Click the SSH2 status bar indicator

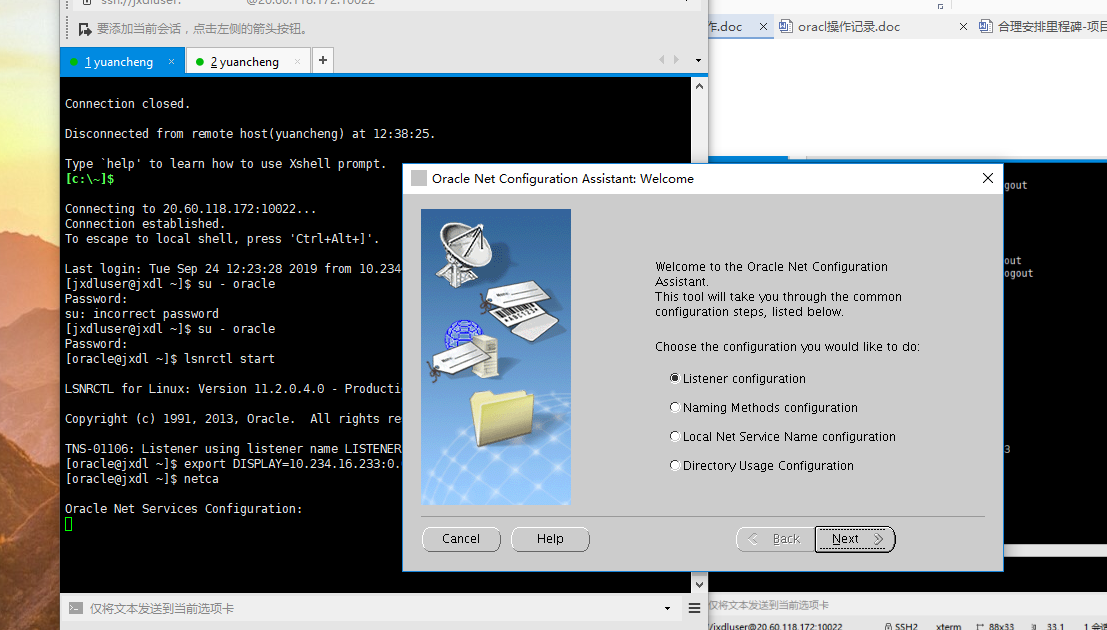point(901,626)
